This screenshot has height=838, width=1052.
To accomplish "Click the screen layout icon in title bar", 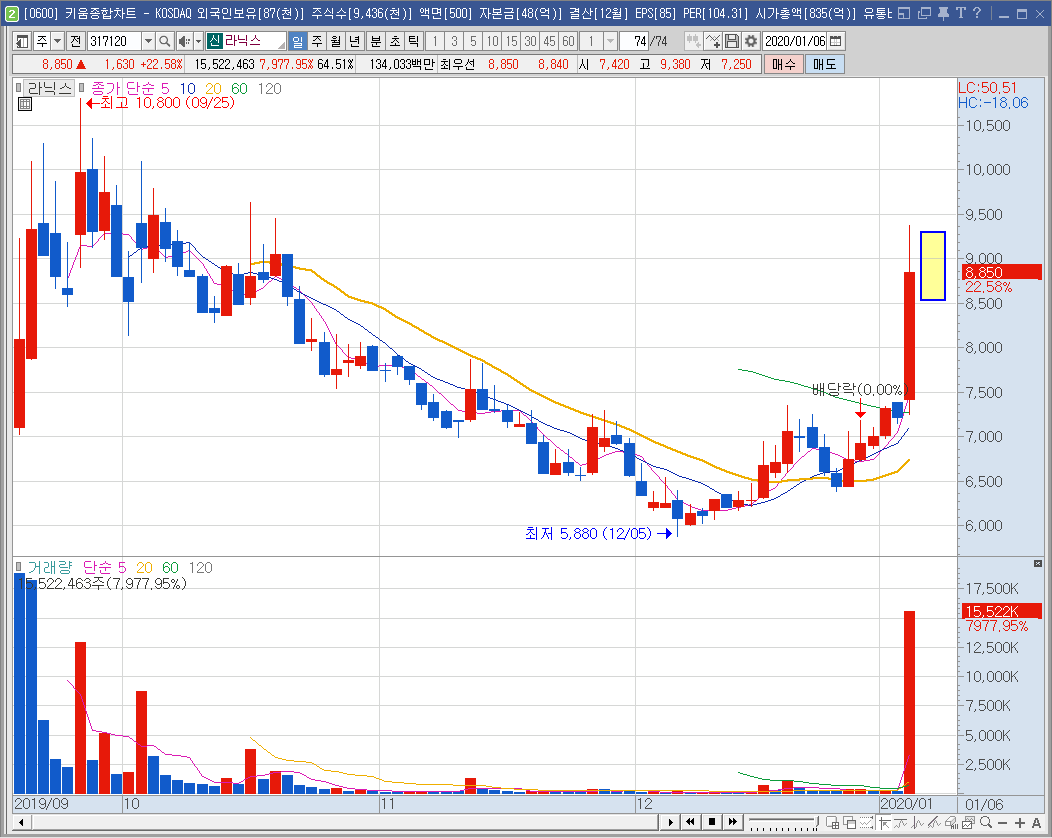I will click(x=904, y=13).
